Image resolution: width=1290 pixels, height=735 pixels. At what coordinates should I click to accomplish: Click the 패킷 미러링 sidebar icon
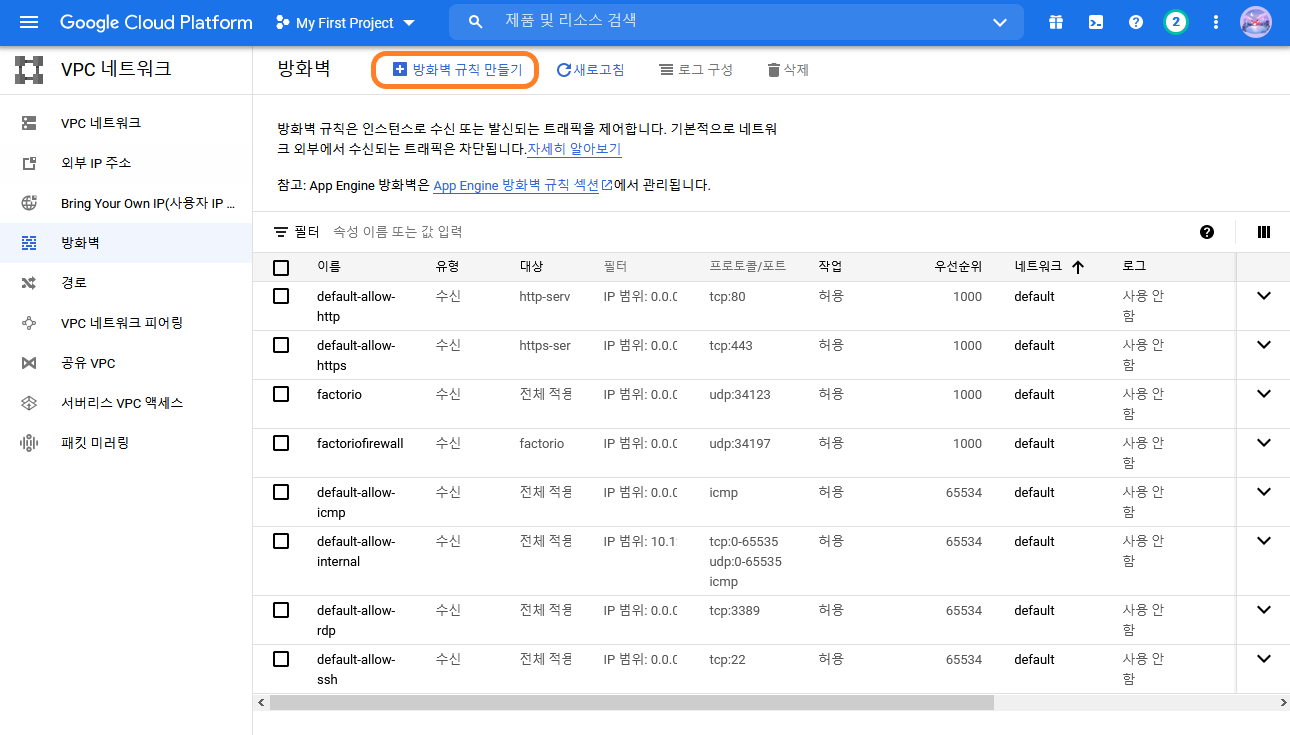[x=29, y=443]
